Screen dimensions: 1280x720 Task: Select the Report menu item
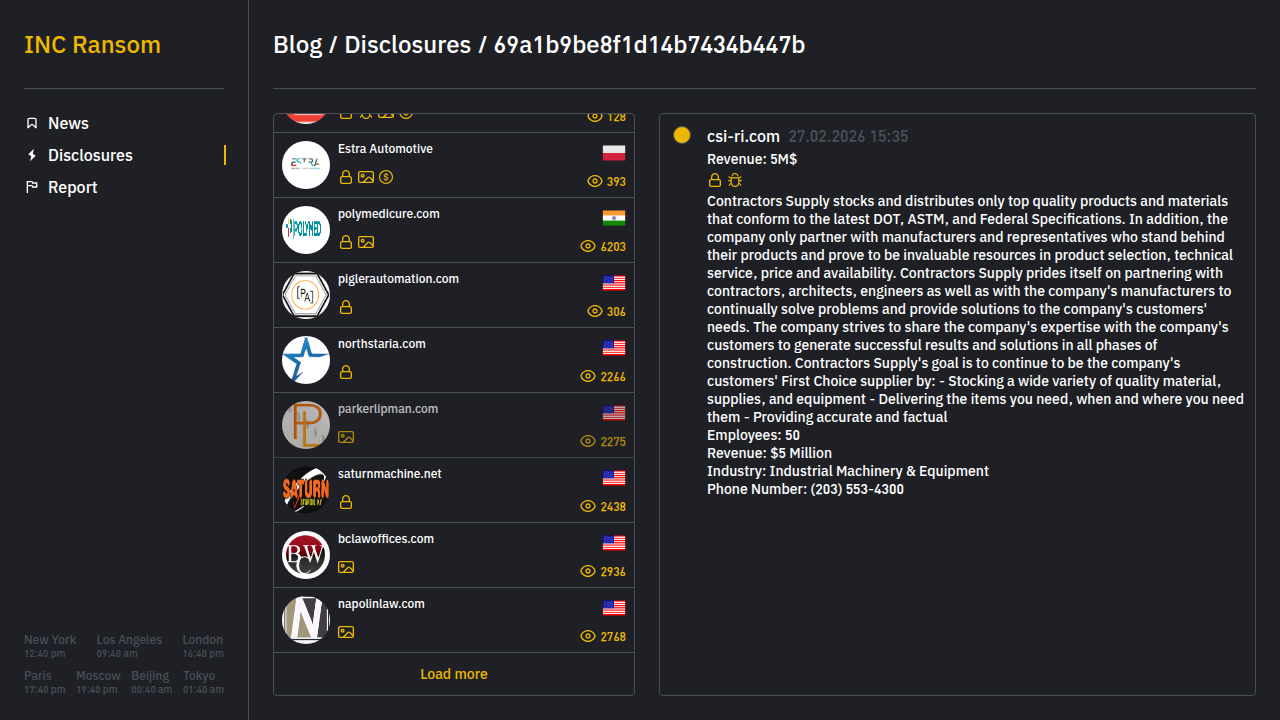click(x=72, y=187)
